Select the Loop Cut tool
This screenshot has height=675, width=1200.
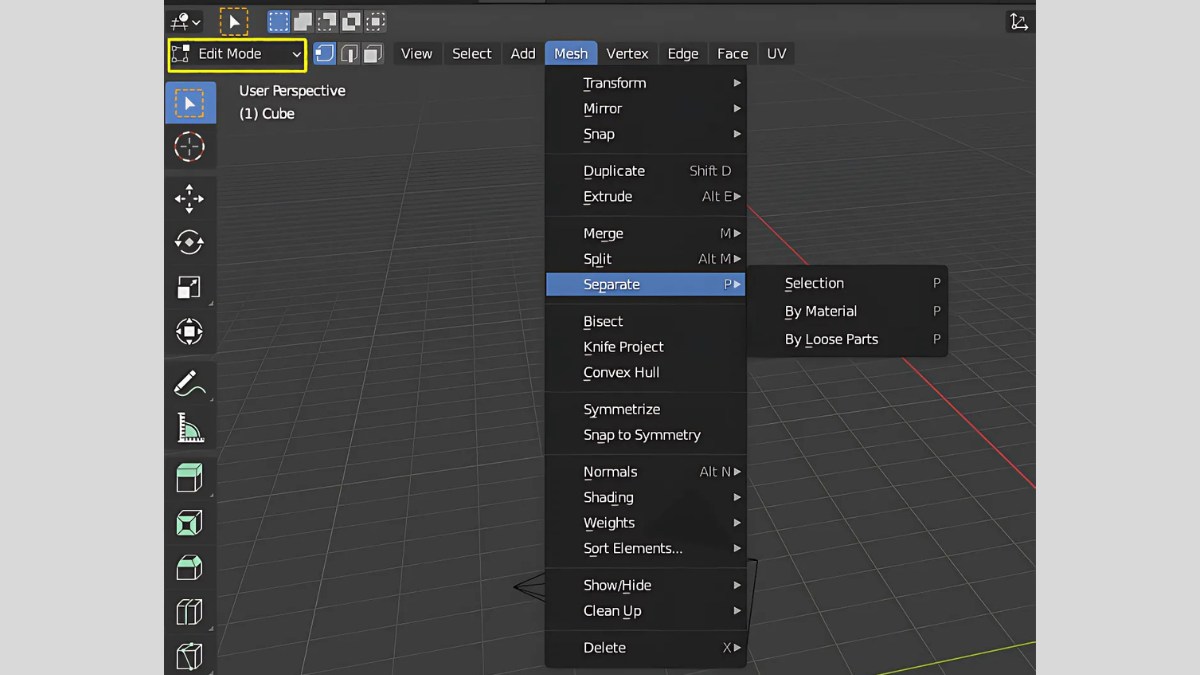click(190, 612)
